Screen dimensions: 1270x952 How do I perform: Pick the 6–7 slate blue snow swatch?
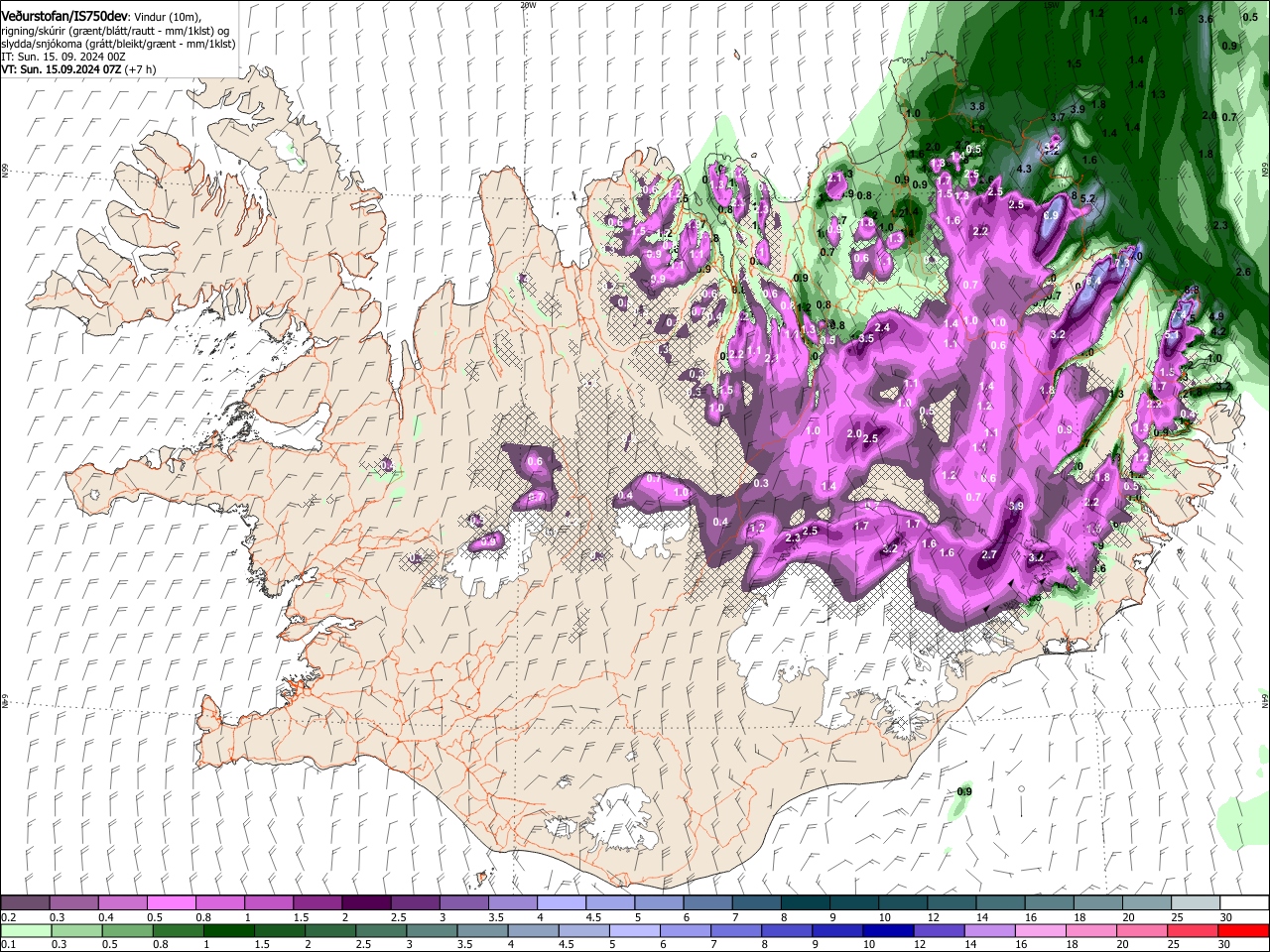(707, 903)
